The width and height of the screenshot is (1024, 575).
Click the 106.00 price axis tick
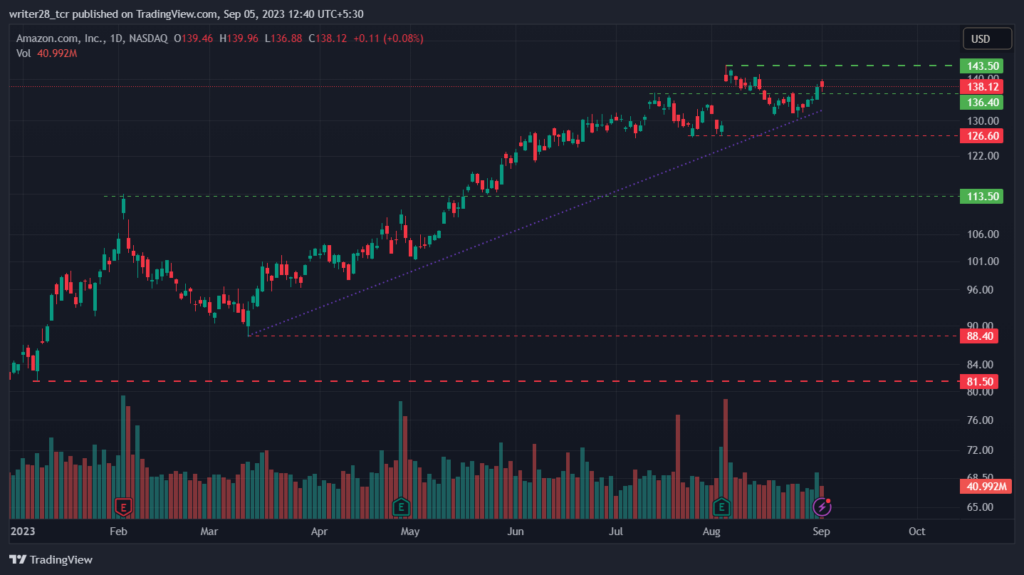click(983, 234)
